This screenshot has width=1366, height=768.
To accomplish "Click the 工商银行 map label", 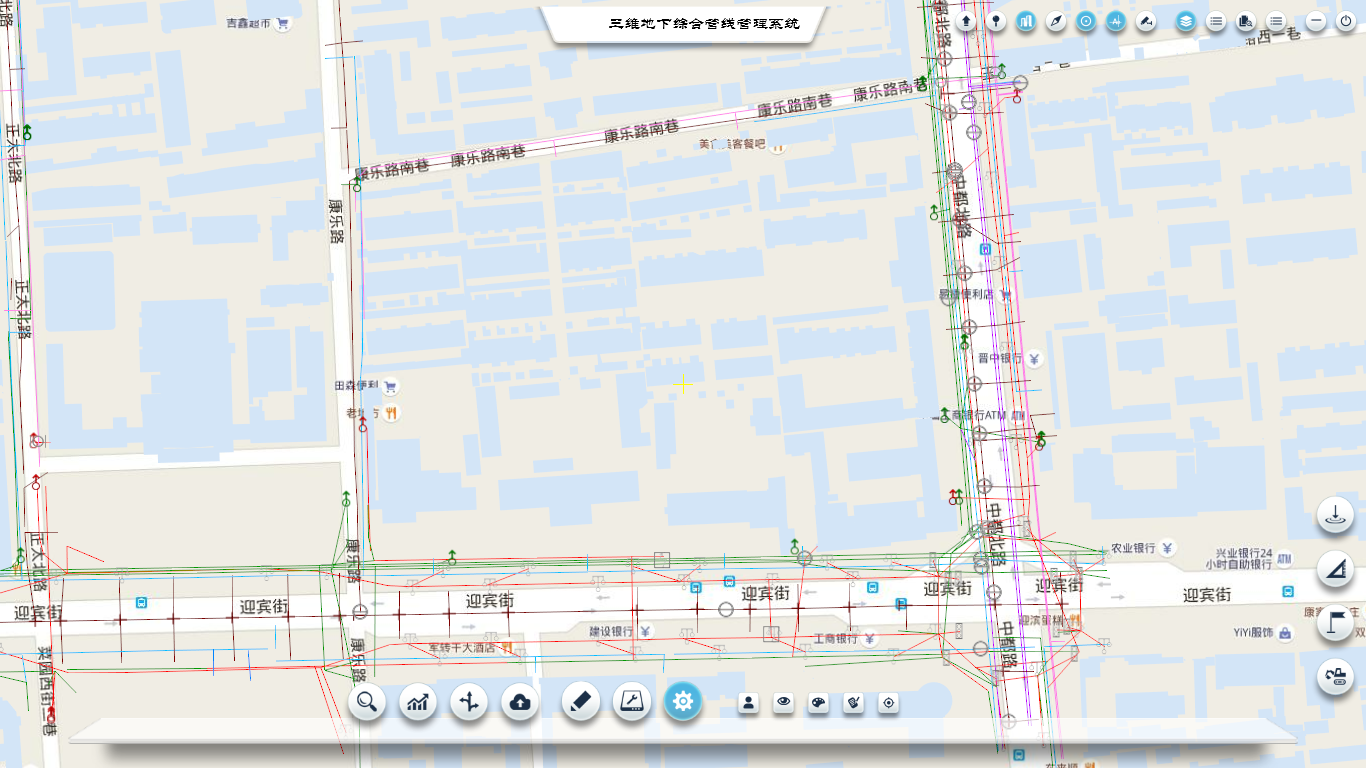I will [x=836, y=639].
